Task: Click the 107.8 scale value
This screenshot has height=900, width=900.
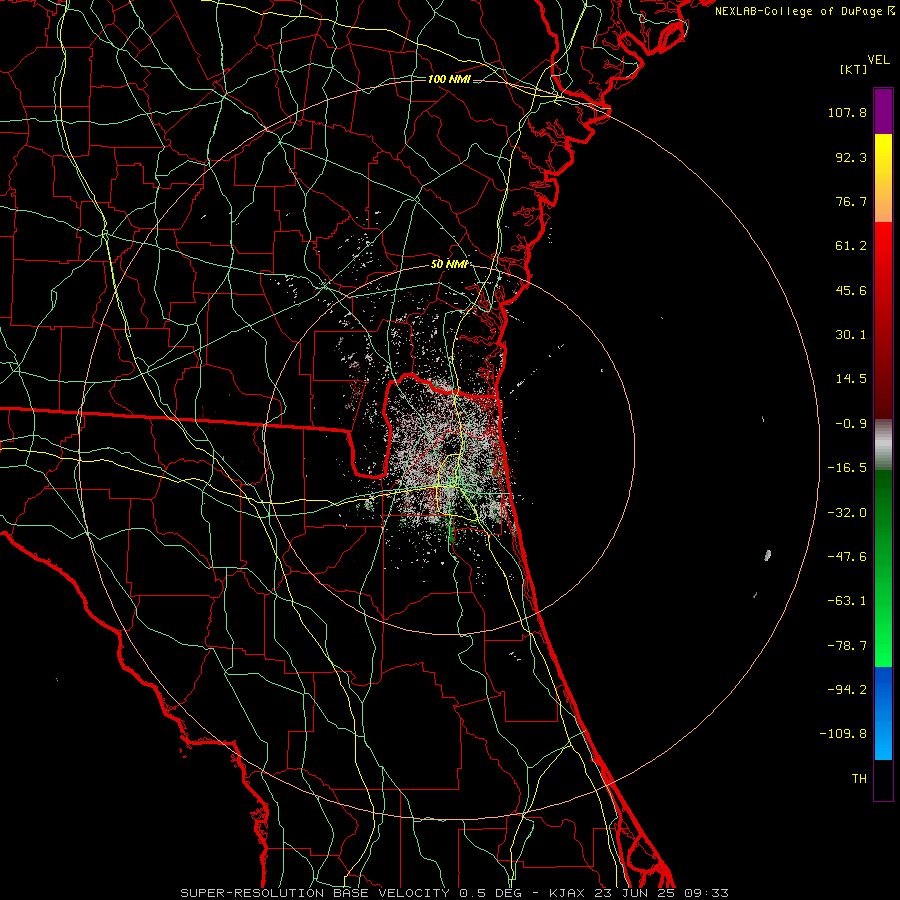Action: tap(847, 112)
